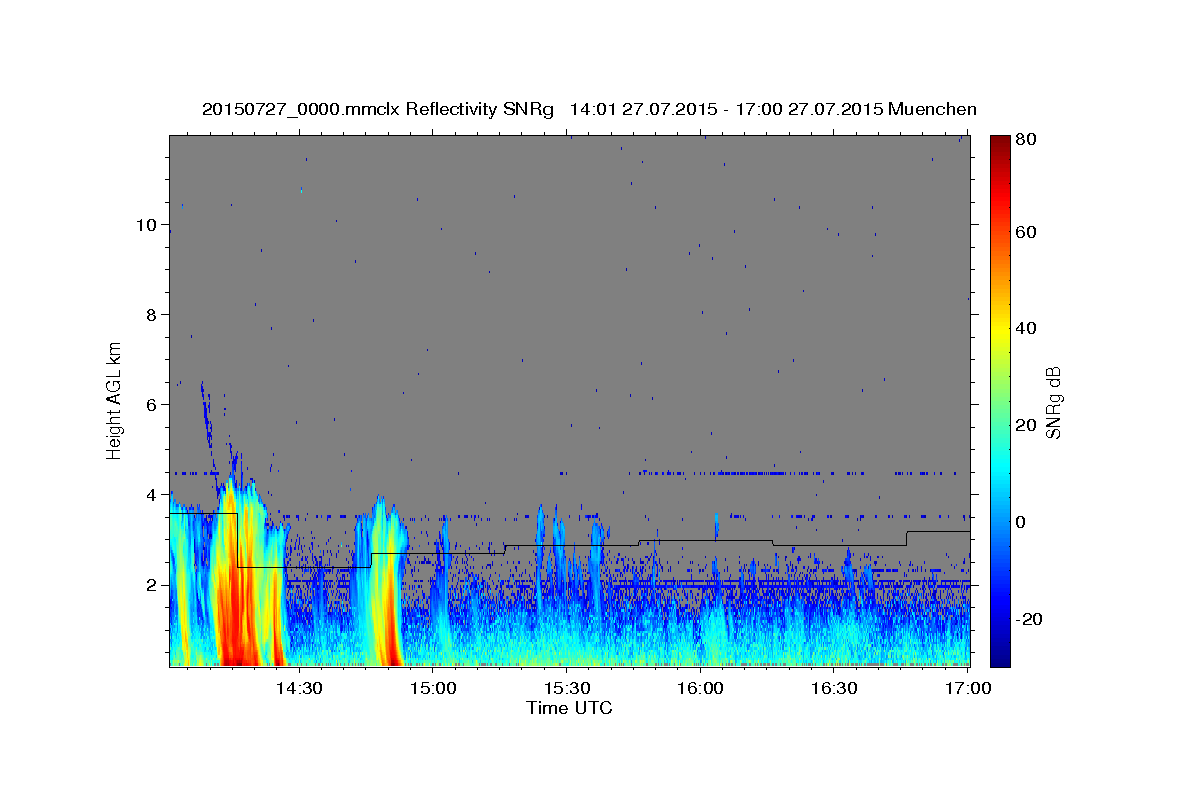Click the 'Time UTC' axis label

(569, 708)
